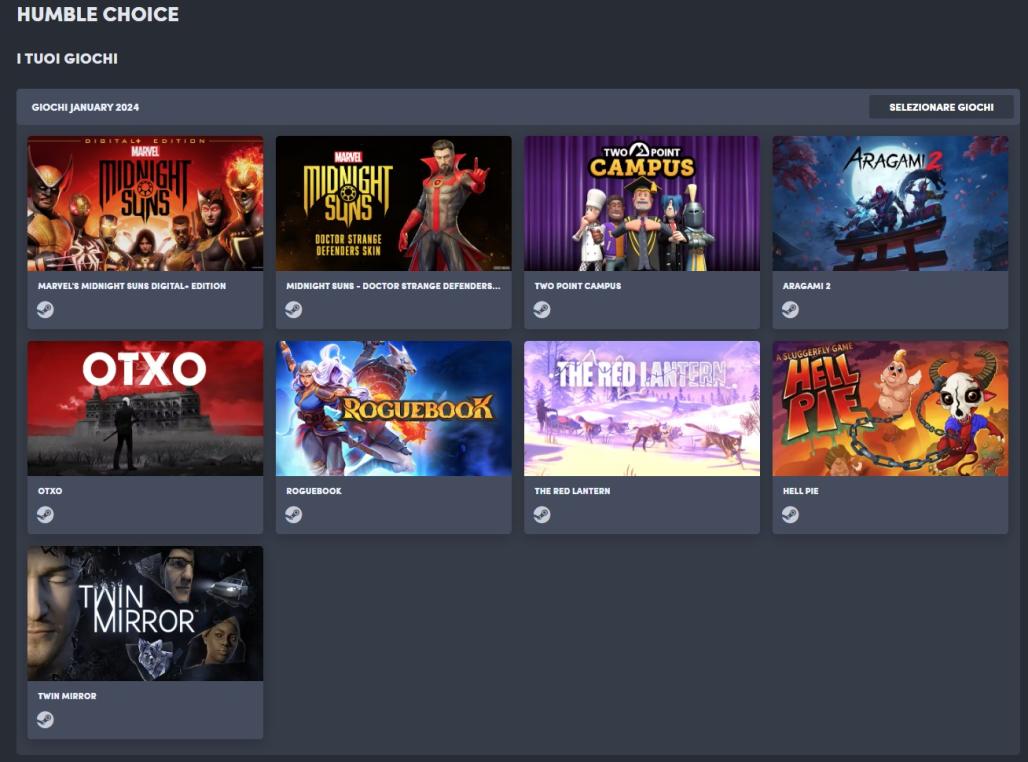Open the Hell Pie game artwork
1028x762 pixels.
(890, 408)
